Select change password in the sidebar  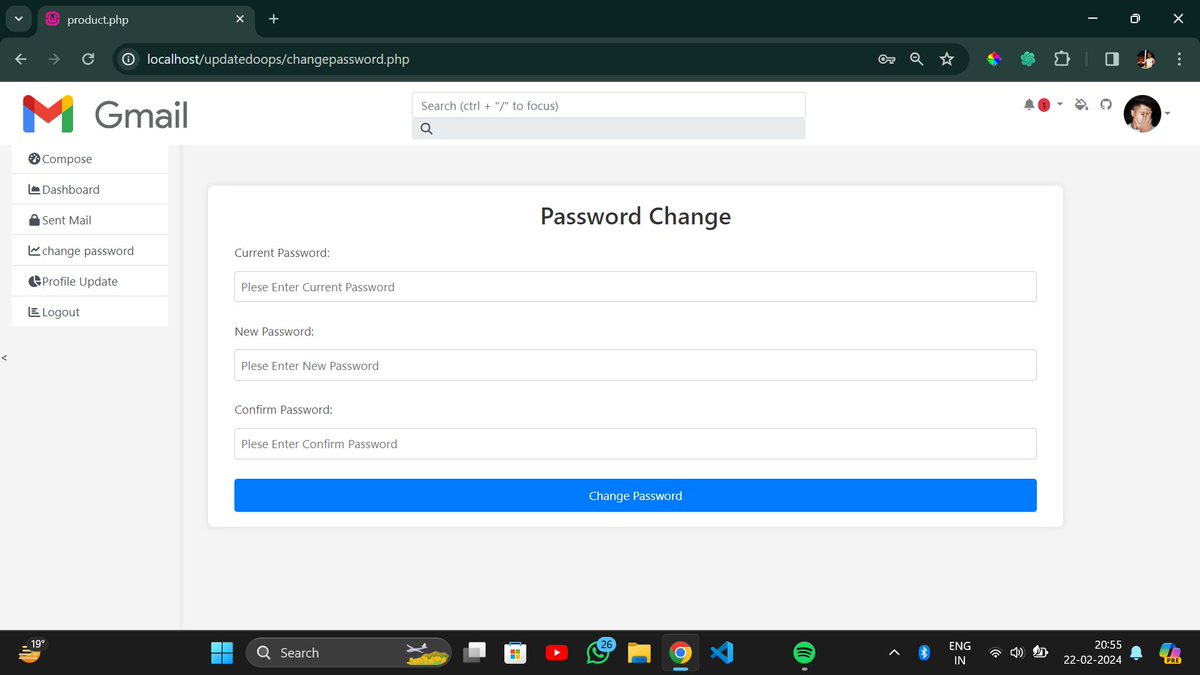pyautogui.click(x=90, y=251)
